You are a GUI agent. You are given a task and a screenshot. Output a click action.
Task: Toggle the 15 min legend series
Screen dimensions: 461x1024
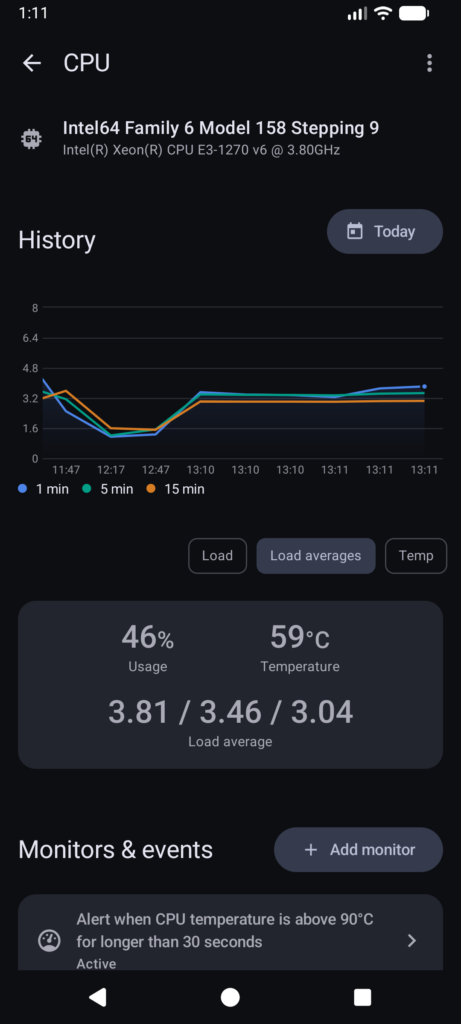[175, 488]
